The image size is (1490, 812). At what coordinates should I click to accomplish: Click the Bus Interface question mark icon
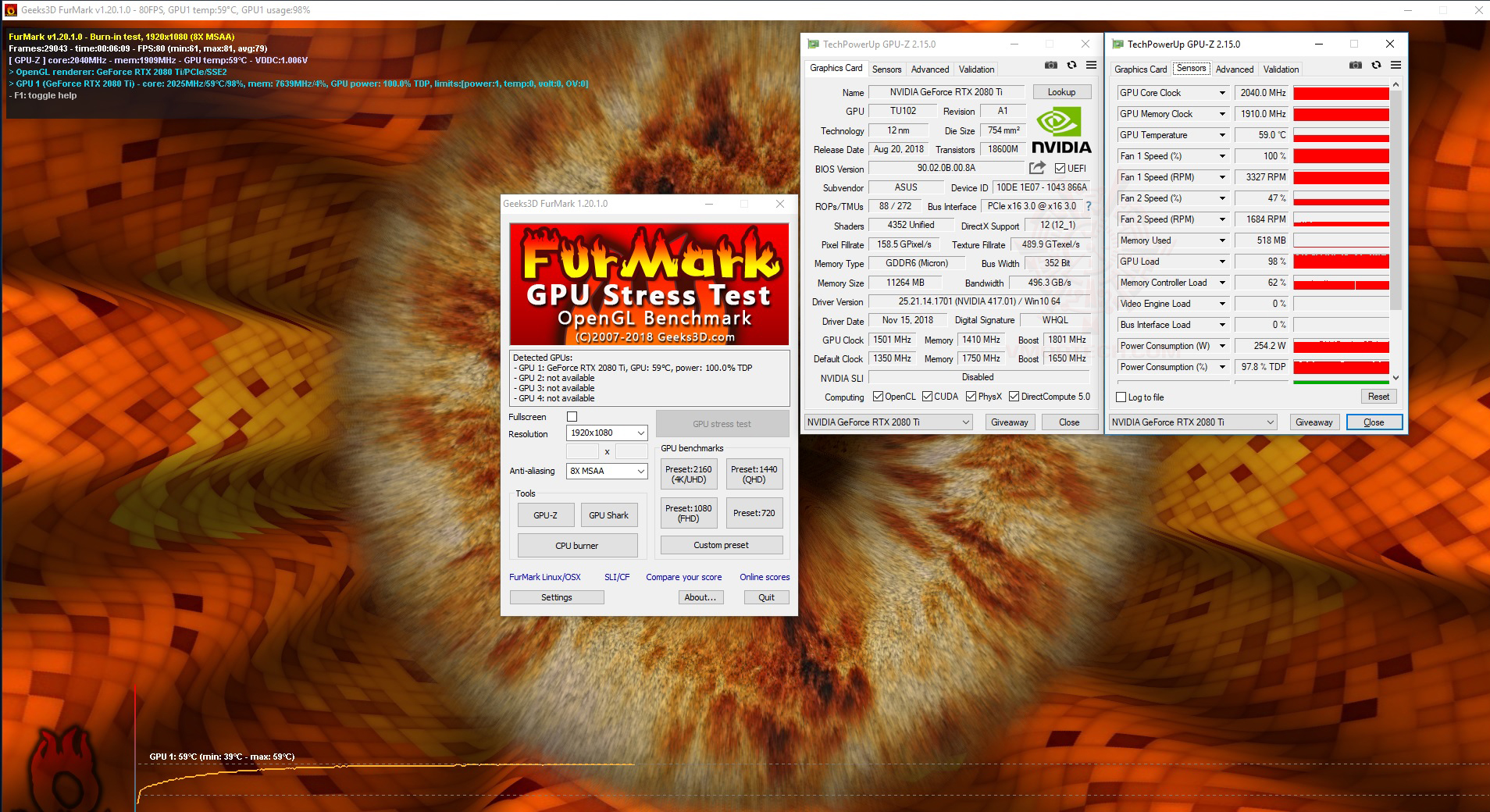coord(1089,207)
